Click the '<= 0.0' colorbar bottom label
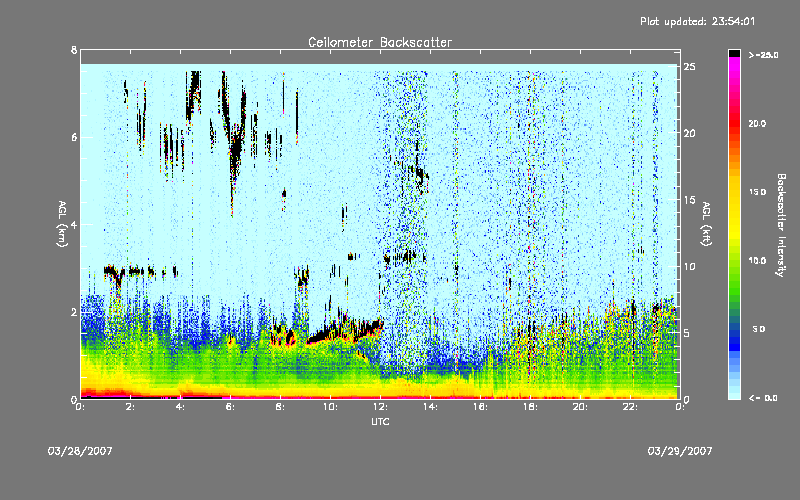Screen dimensions: 800x500 pos(763,398)
